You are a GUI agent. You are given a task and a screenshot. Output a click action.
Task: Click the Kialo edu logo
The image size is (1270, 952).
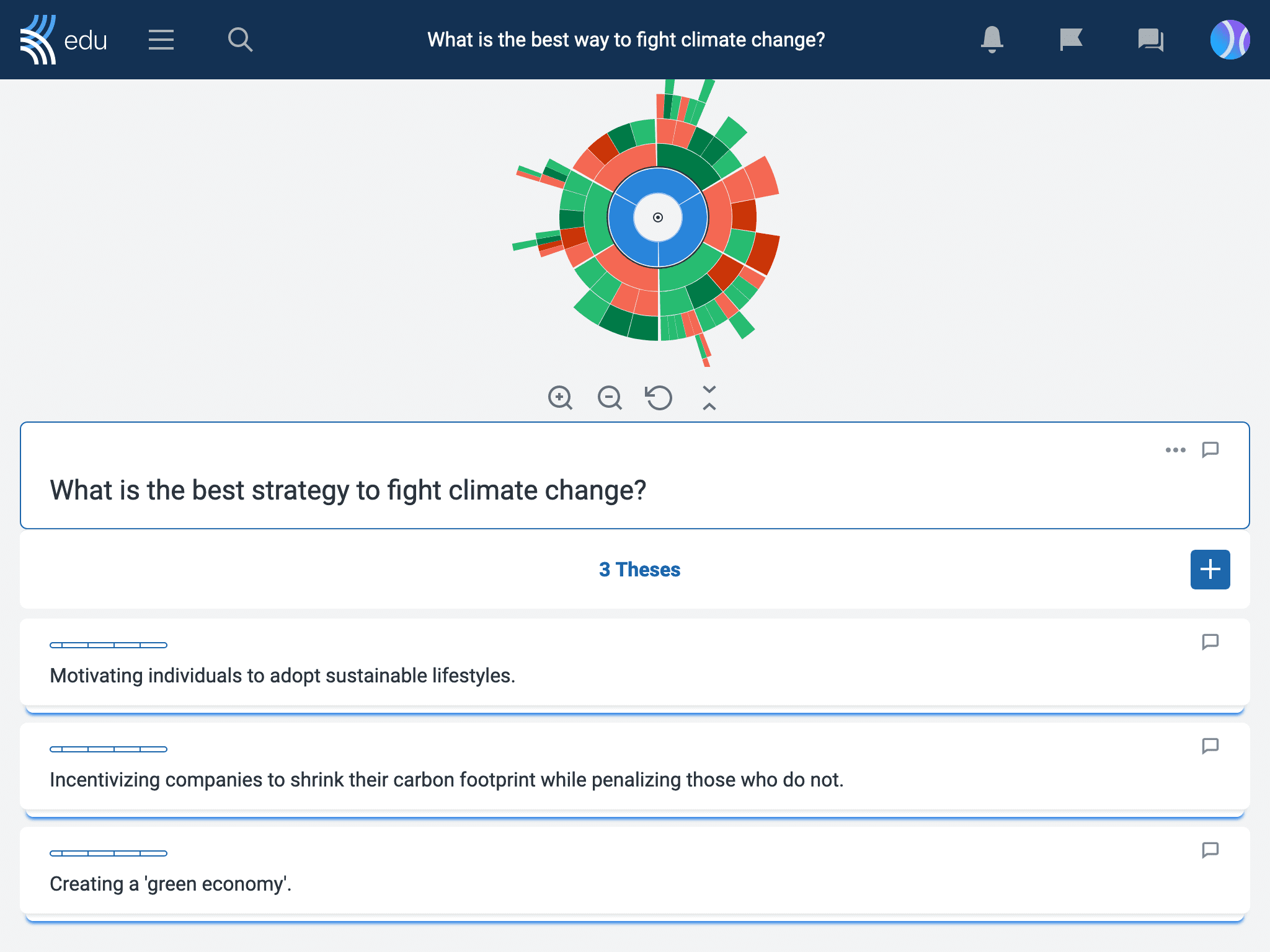(x=63, y=40)
